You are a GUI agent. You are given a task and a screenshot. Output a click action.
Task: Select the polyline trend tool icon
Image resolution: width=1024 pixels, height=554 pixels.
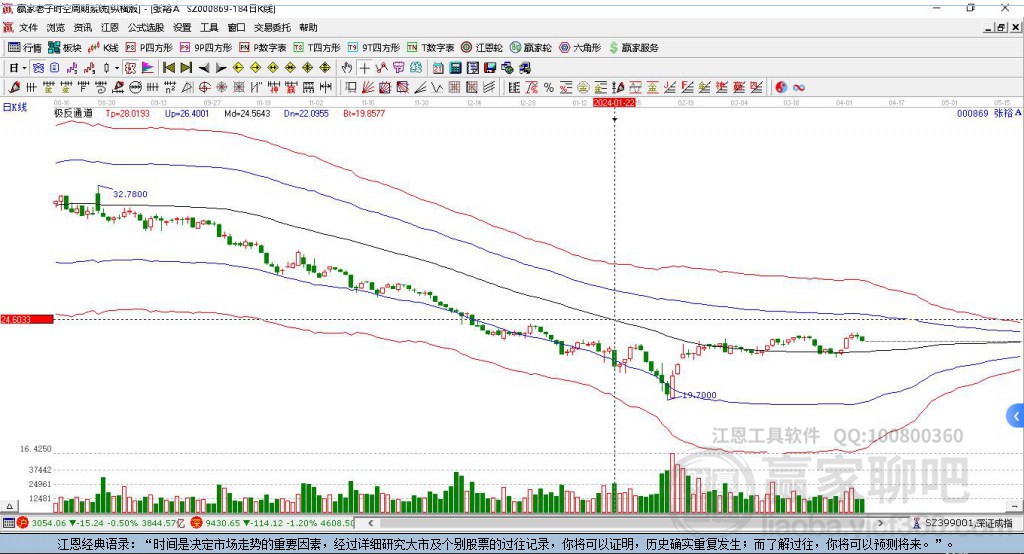[381, 68]
